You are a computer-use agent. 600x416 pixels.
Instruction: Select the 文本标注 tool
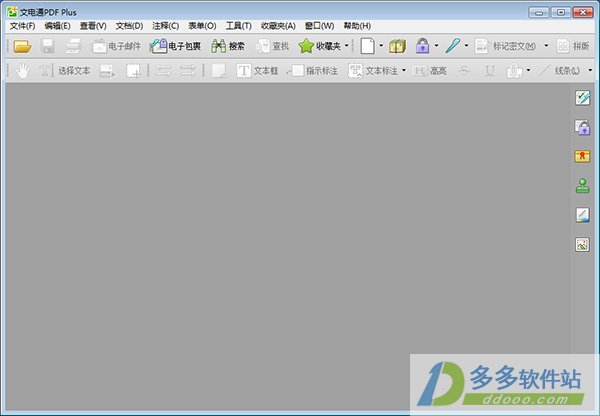373,71
